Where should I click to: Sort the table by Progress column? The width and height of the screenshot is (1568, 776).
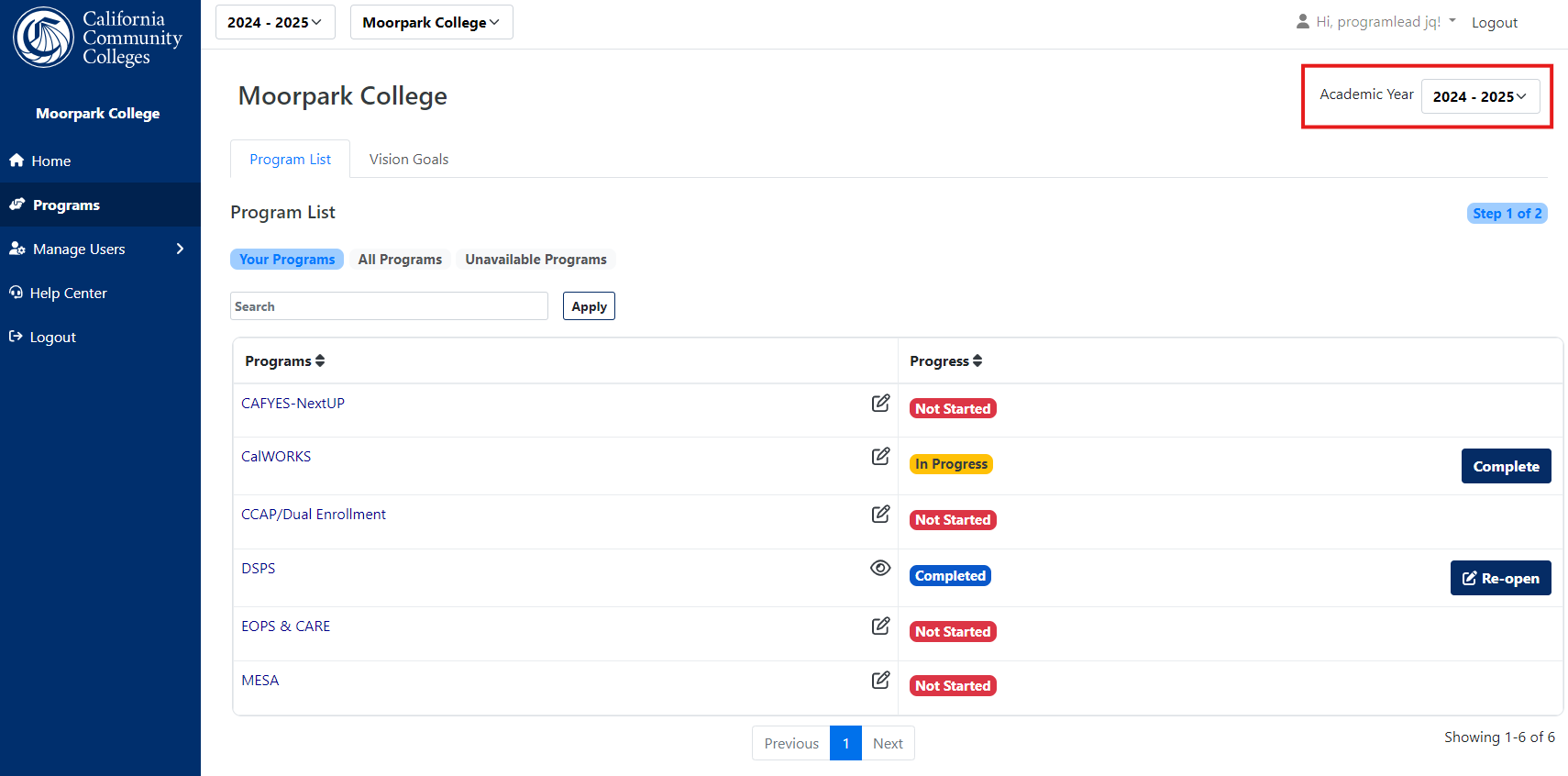pos(945,361)
